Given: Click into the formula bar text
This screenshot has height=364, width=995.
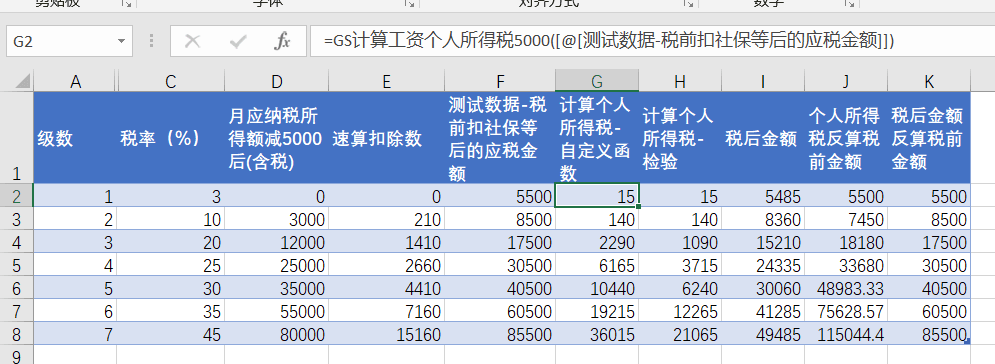Looking at the screenshot, I should click(x=652, y=41).
